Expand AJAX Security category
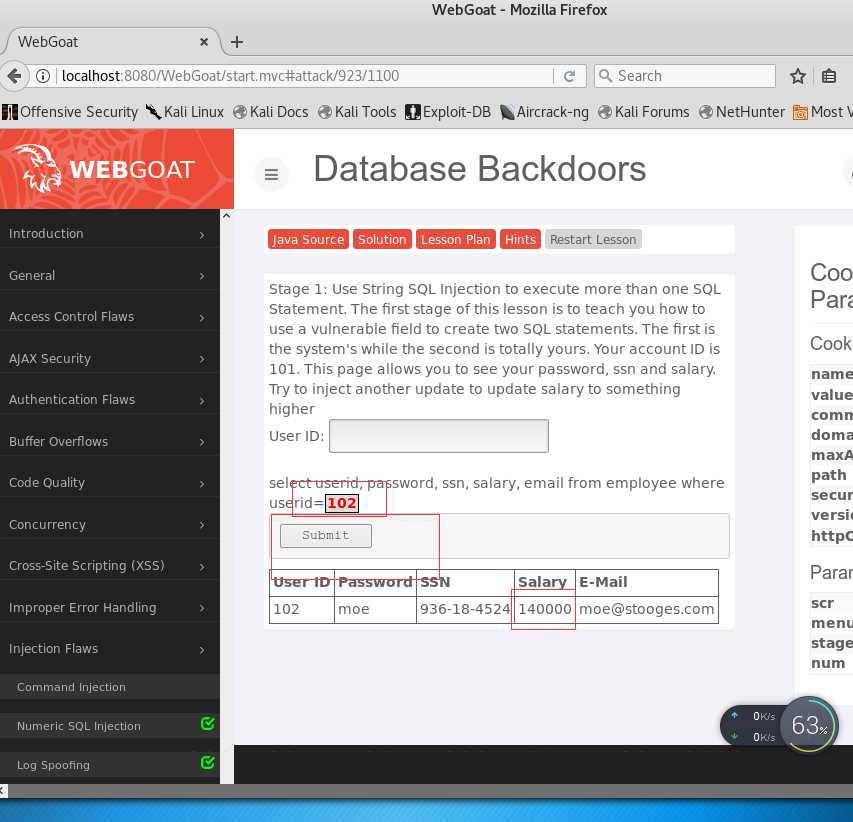Viewport: 853px width, 822px height. pyautogui.click(x=109, y=359)
